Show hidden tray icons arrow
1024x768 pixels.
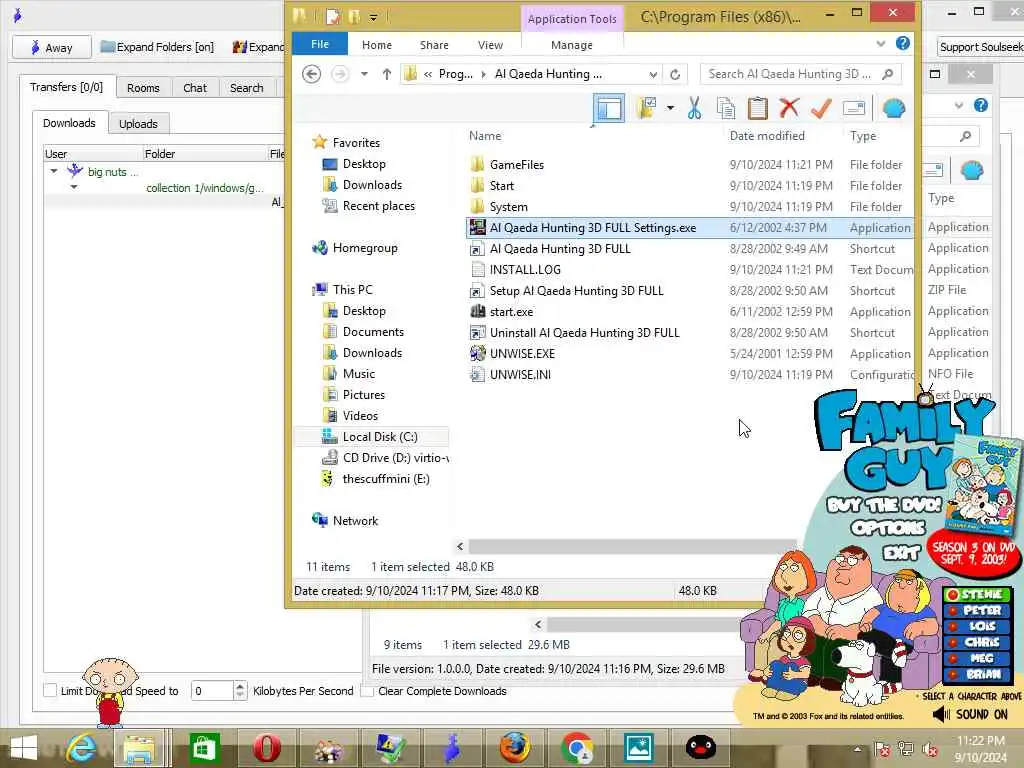point(857,749)
